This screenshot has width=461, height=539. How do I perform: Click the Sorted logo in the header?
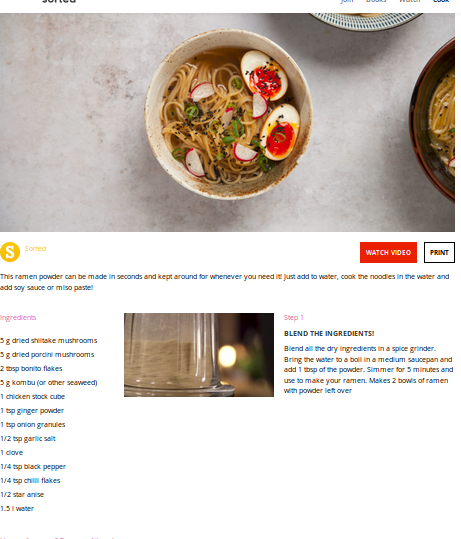[59, 2]
